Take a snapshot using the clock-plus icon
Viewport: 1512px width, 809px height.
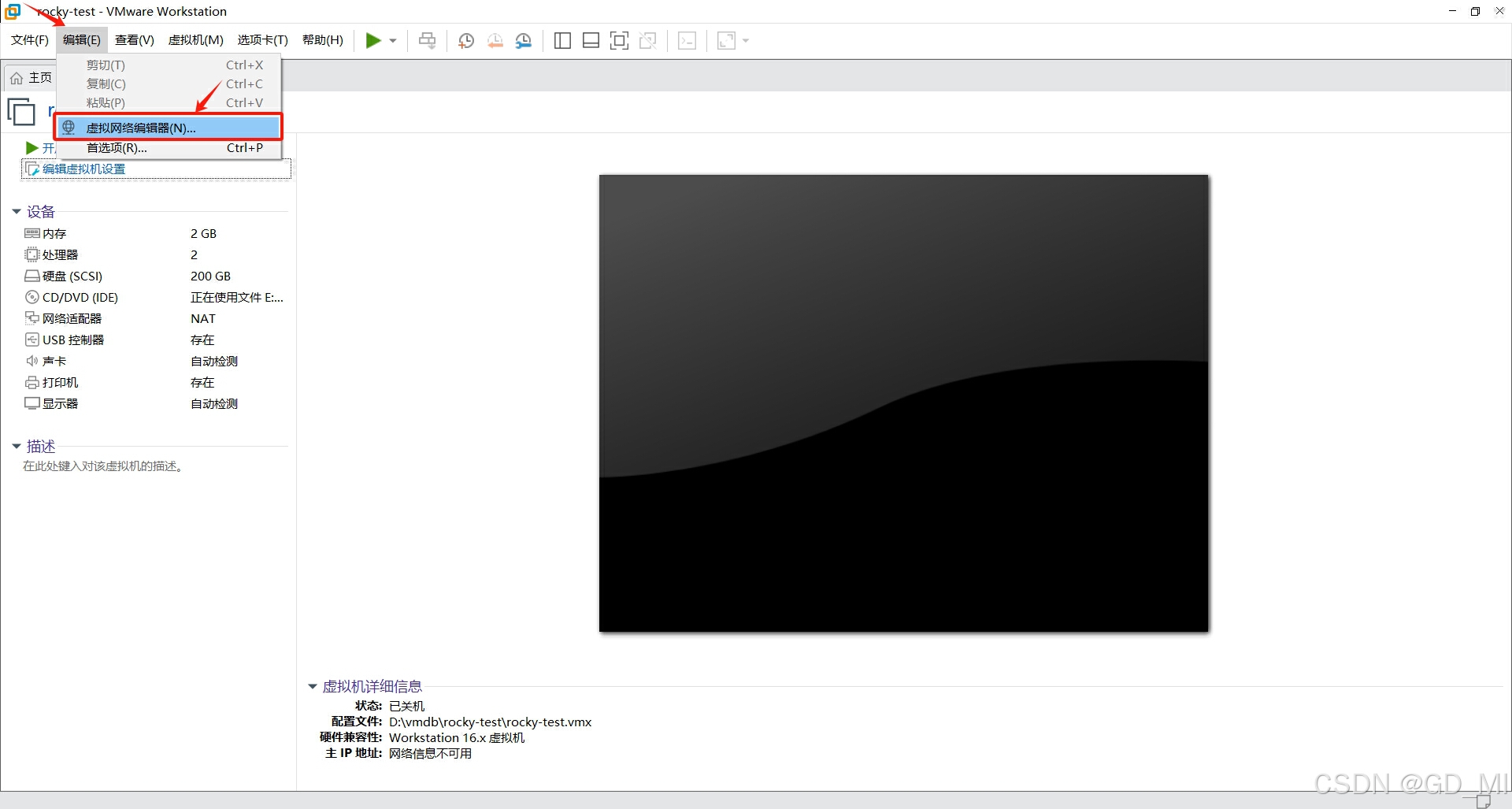(x=466, y=41)
